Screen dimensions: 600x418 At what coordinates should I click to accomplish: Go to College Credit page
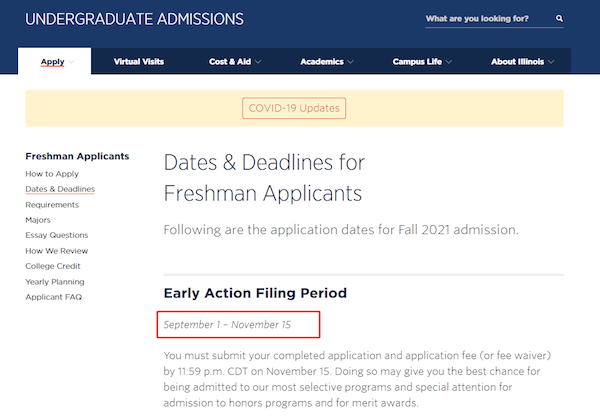[53, 266]
